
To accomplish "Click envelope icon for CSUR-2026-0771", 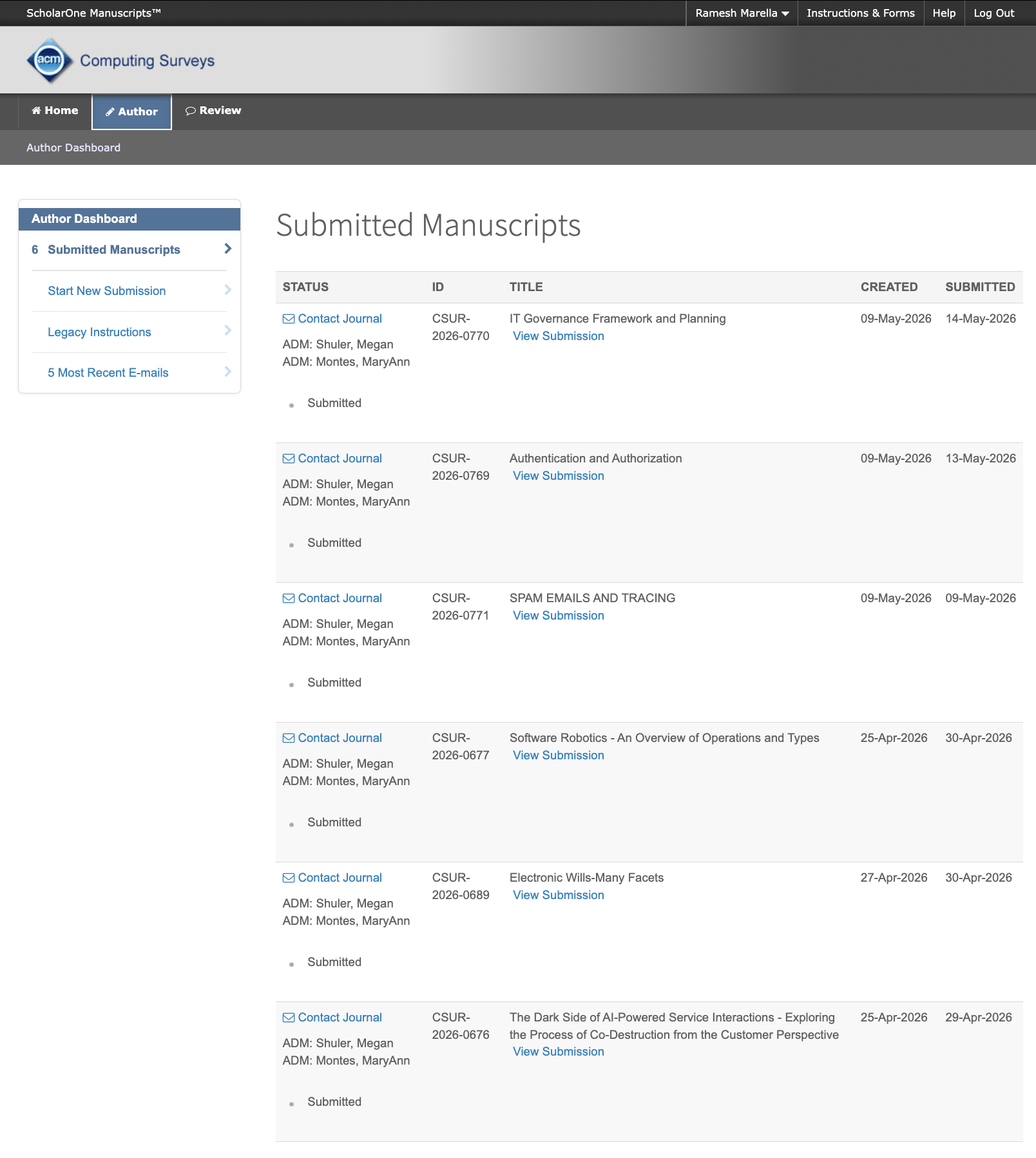I will (289, 598).
